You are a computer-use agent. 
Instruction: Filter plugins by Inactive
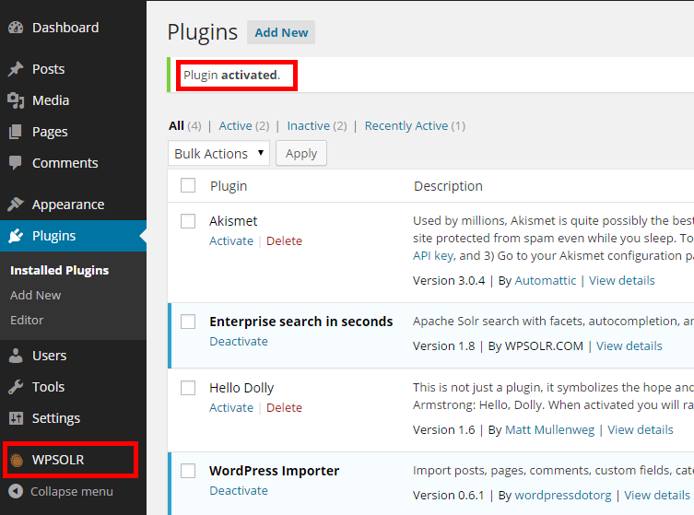point(308,126)
